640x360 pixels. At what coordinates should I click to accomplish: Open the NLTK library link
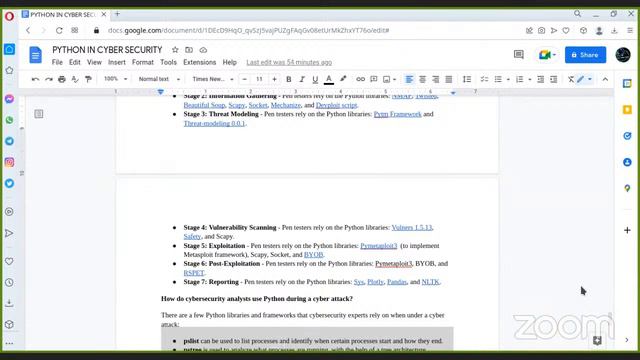(x=430, y=282)
